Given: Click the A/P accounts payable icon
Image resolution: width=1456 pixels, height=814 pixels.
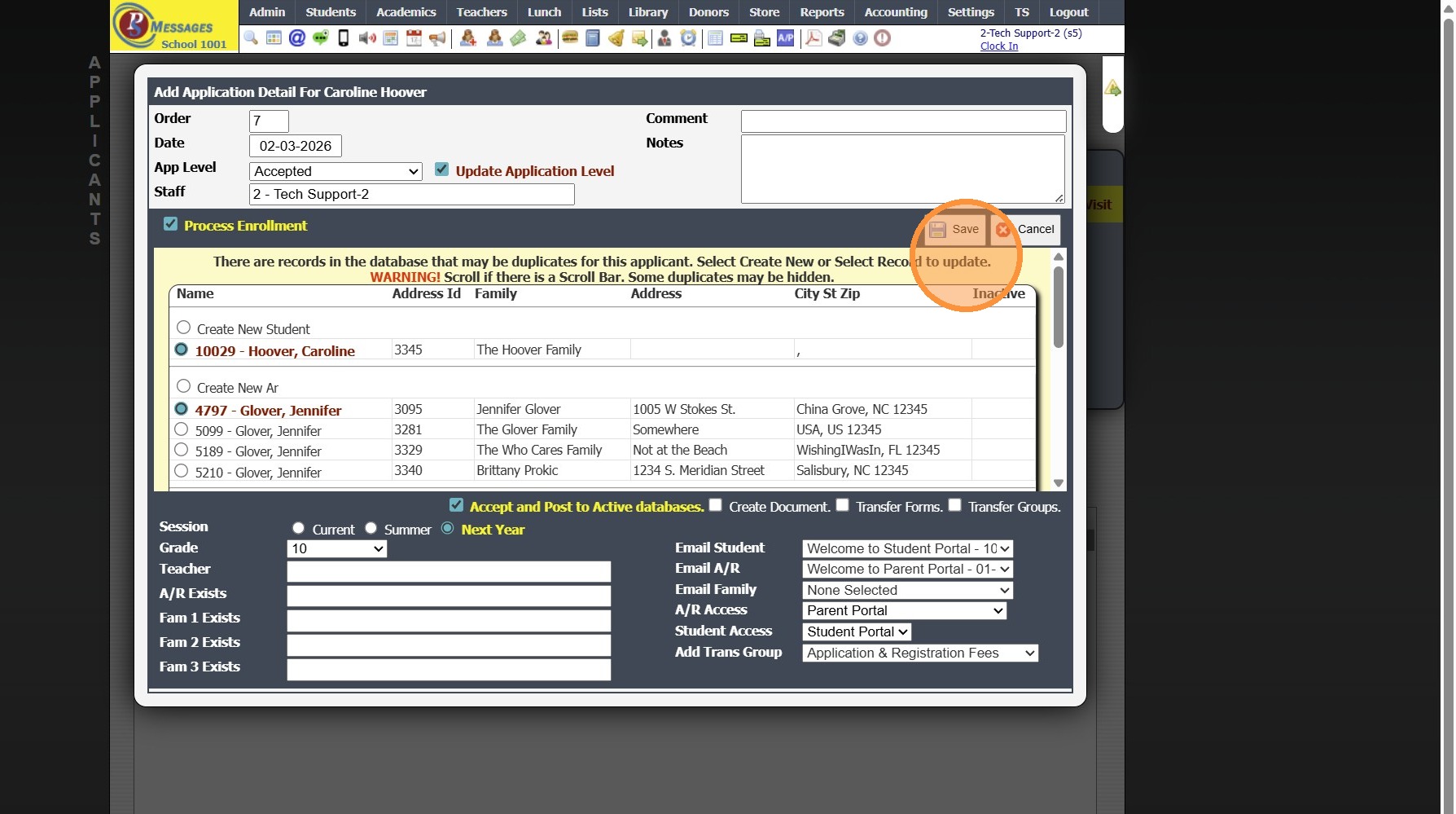Looking at the screenshot, I should (x=786, y=38).
